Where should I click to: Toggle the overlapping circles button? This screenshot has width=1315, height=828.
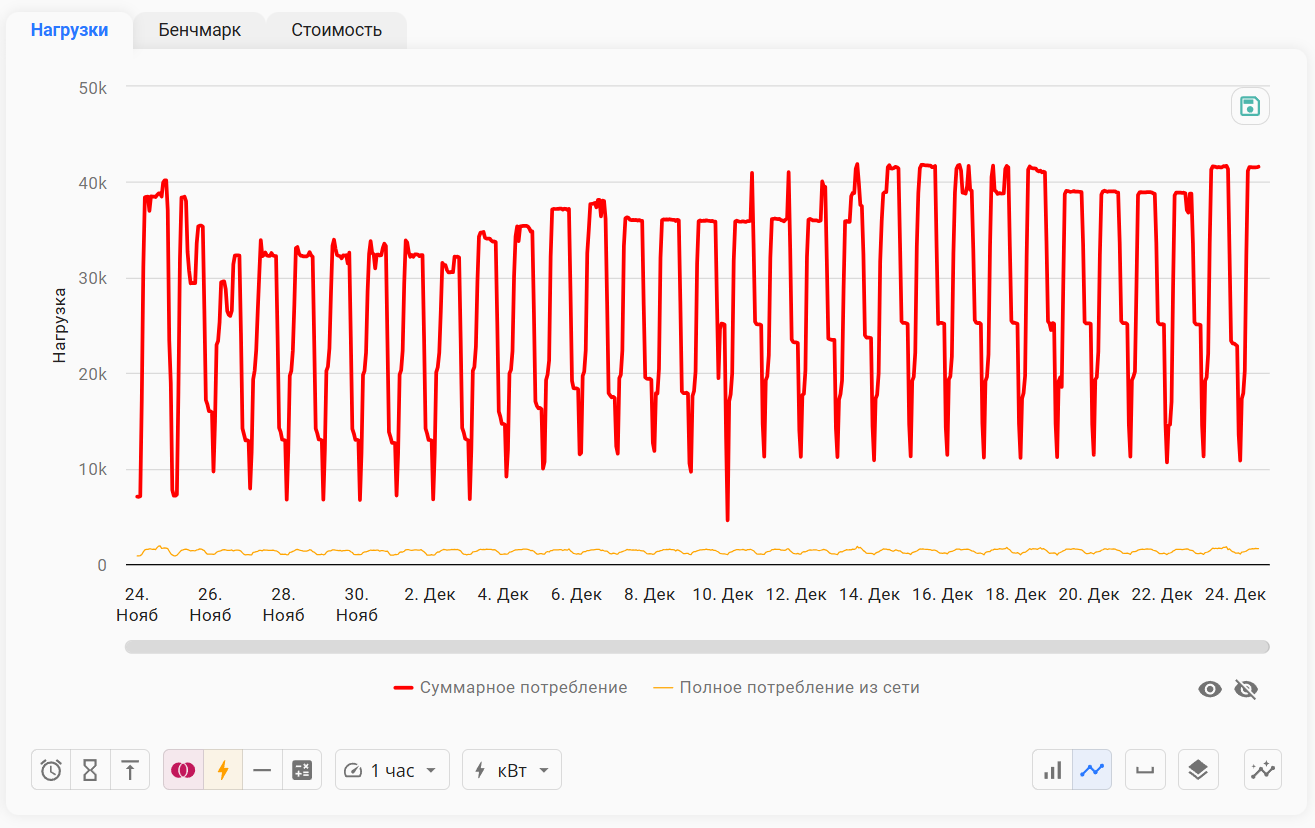(x=183, y=770)
